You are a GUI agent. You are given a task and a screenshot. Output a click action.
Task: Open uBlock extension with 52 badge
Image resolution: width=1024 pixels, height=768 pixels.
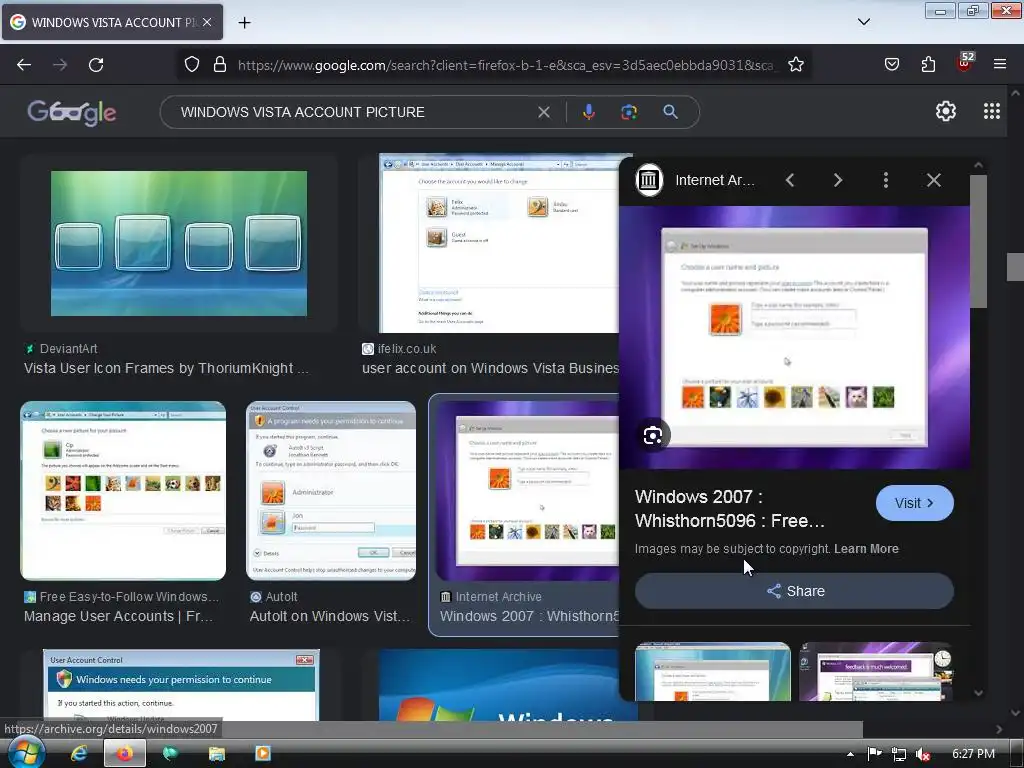pyautogui.click(x=965, y=63)
